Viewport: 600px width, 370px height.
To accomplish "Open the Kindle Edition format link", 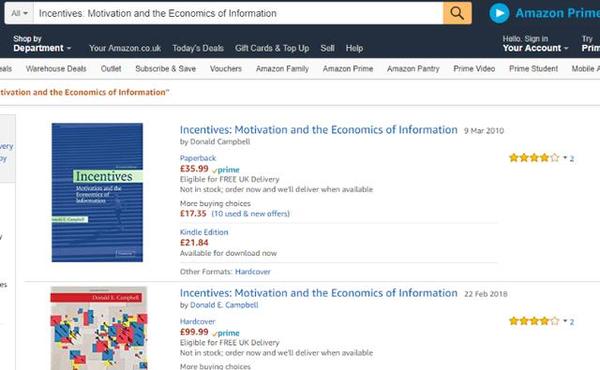I will [x=204, y=232].
